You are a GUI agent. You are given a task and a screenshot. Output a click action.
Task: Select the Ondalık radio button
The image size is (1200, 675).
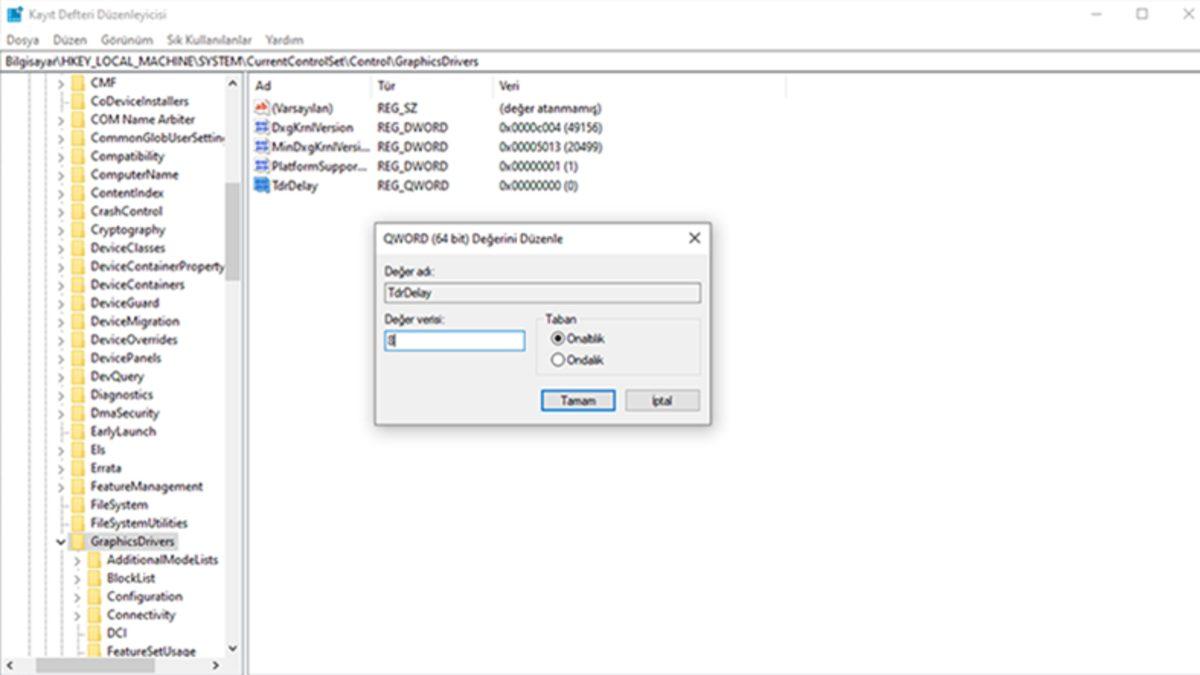558,360
